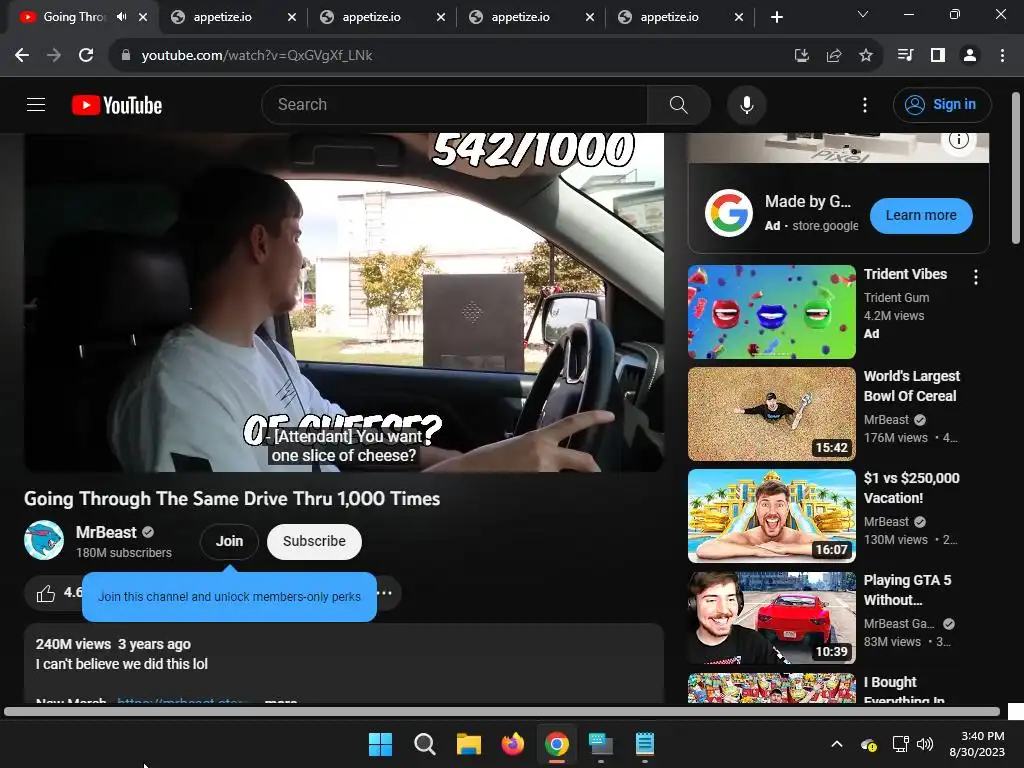
Task: Show hidden system tray icons
Action: [x=837, y=744]
